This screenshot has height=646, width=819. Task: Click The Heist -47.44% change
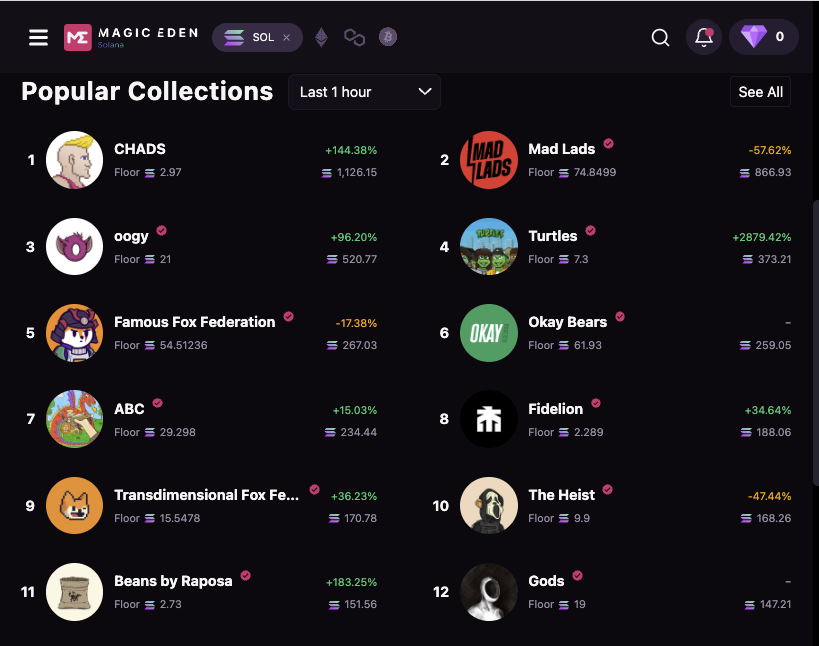pyautogui.click(x=769, y=496)
